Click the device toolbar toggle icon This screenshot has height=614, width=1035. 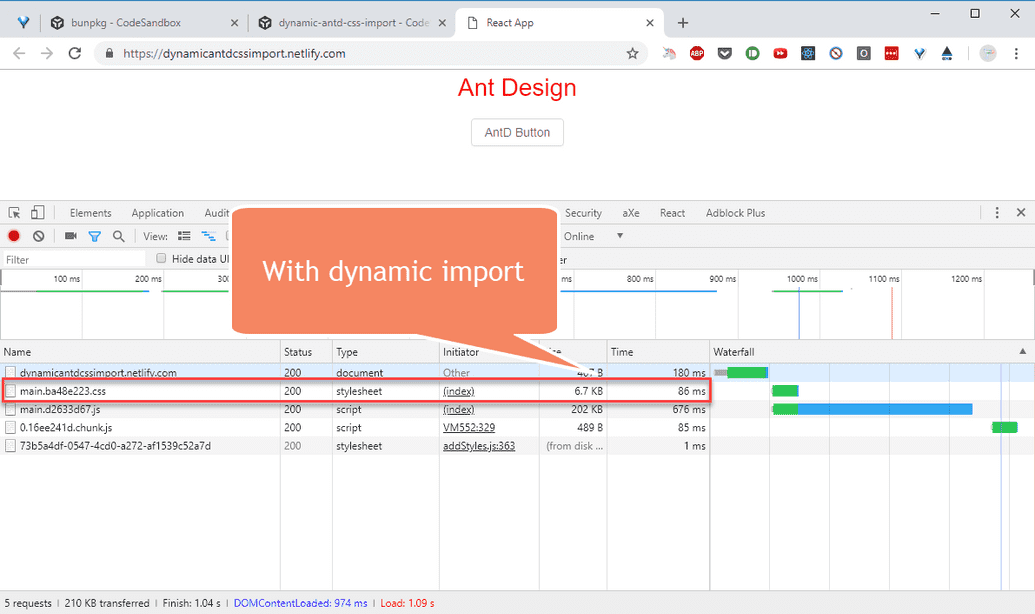point(37,212)
